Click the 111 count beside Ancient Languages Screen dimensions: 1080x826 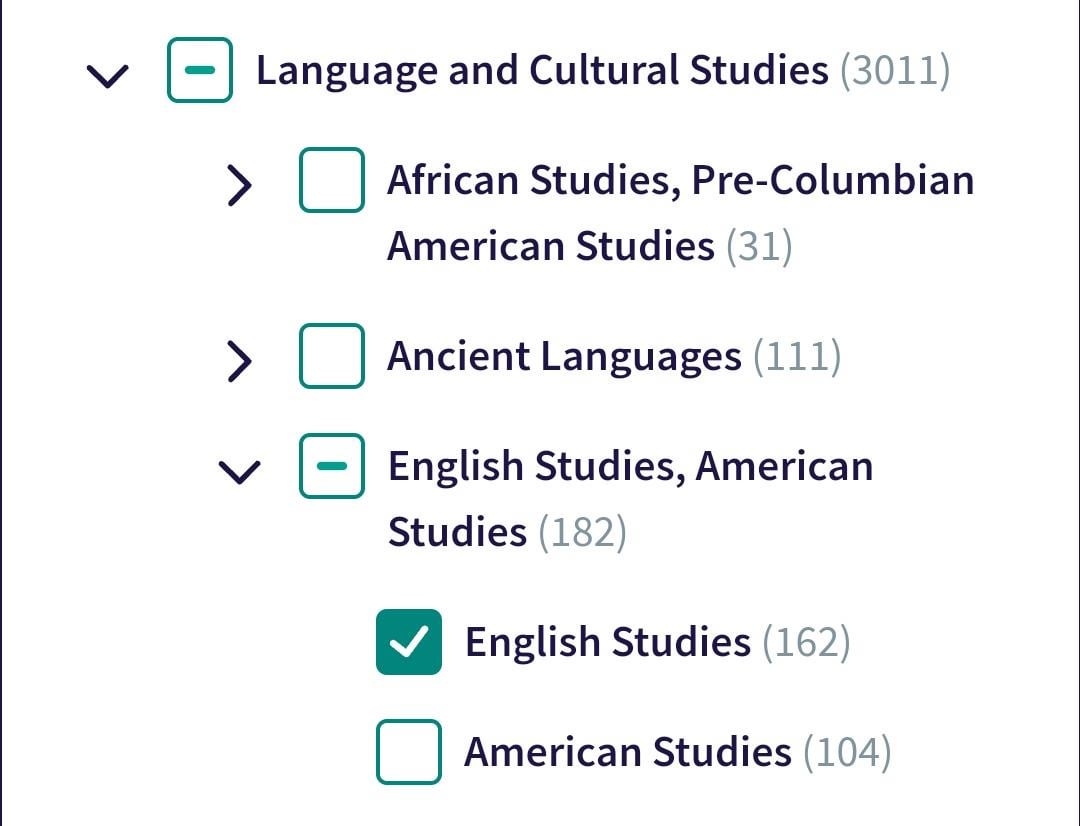tap(797, 357)
